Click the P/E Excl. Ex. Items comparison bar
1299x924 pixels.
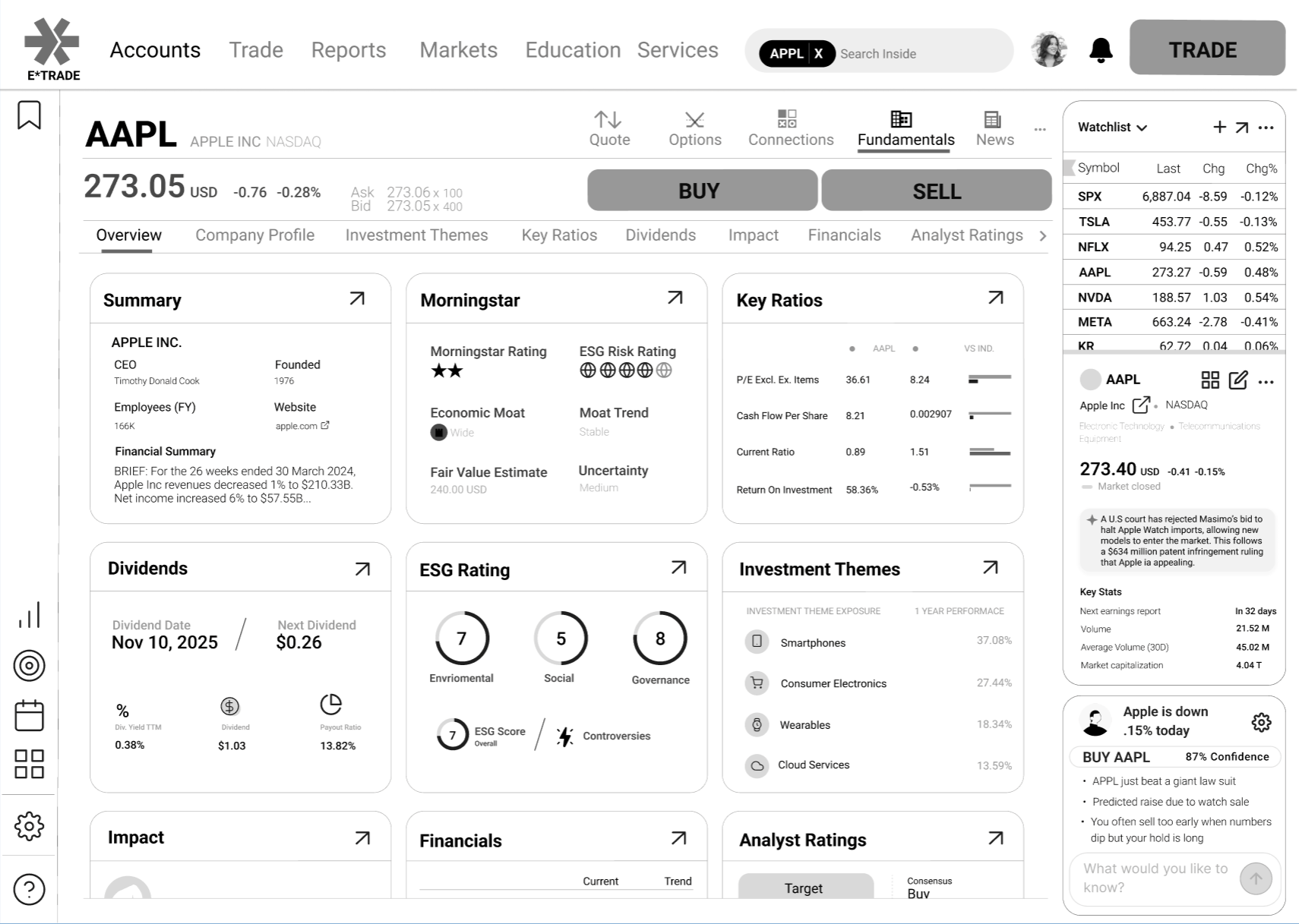coord(989,378)
